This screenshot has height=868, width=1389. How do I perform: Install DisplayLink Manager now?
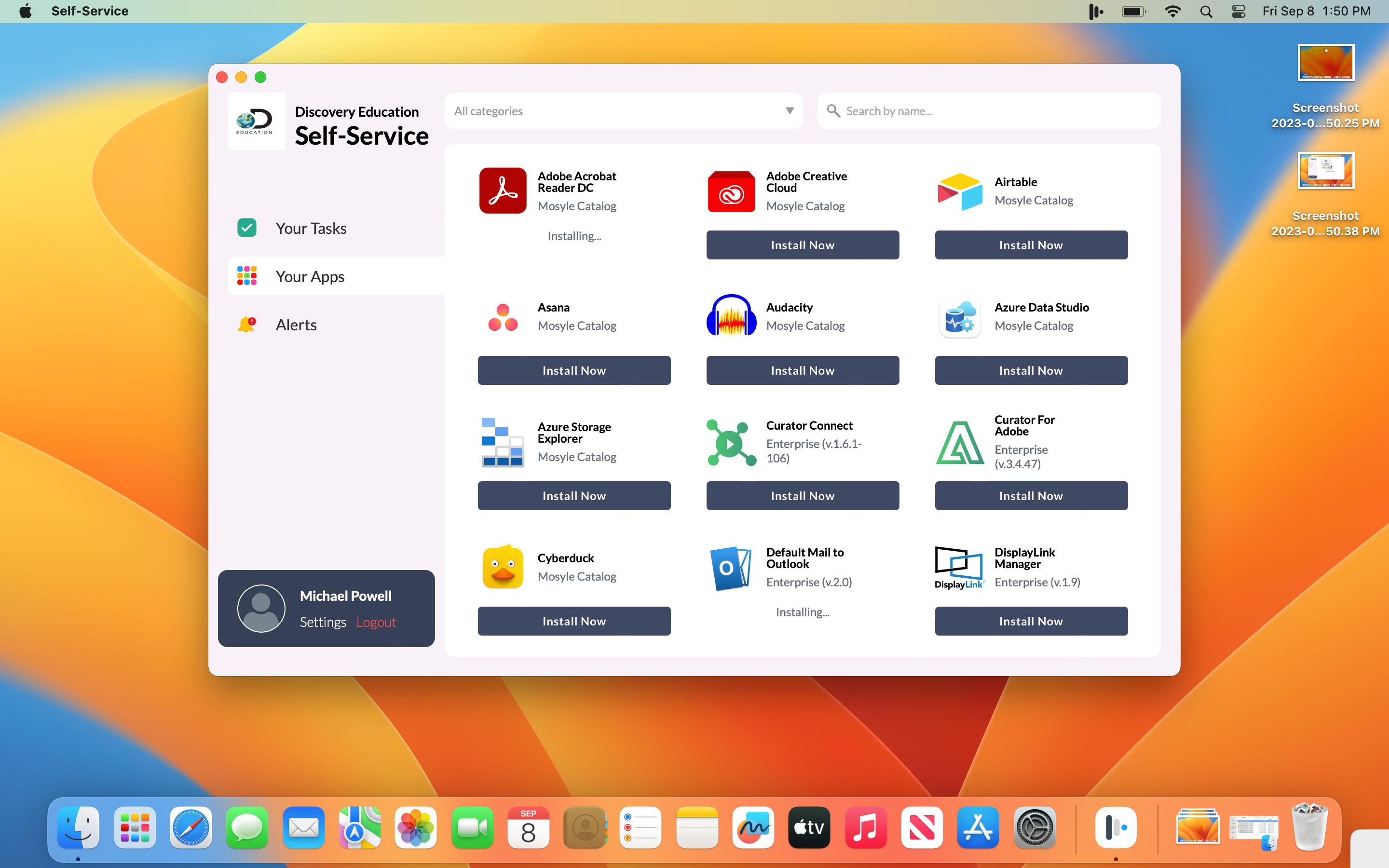tap(1031, 621)
